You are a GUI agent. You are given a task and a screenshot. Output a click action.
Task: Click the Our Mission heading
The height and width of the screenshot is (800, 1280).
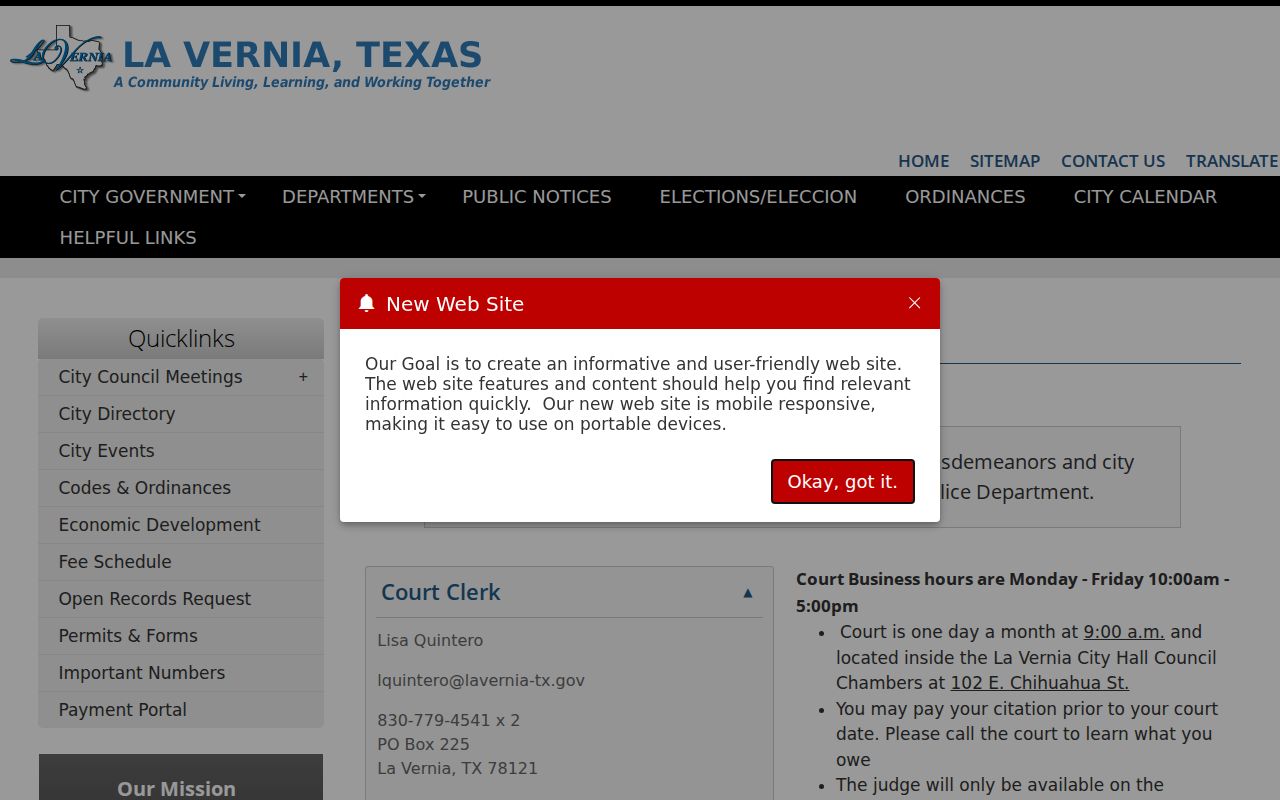click(x=176, y=789)
